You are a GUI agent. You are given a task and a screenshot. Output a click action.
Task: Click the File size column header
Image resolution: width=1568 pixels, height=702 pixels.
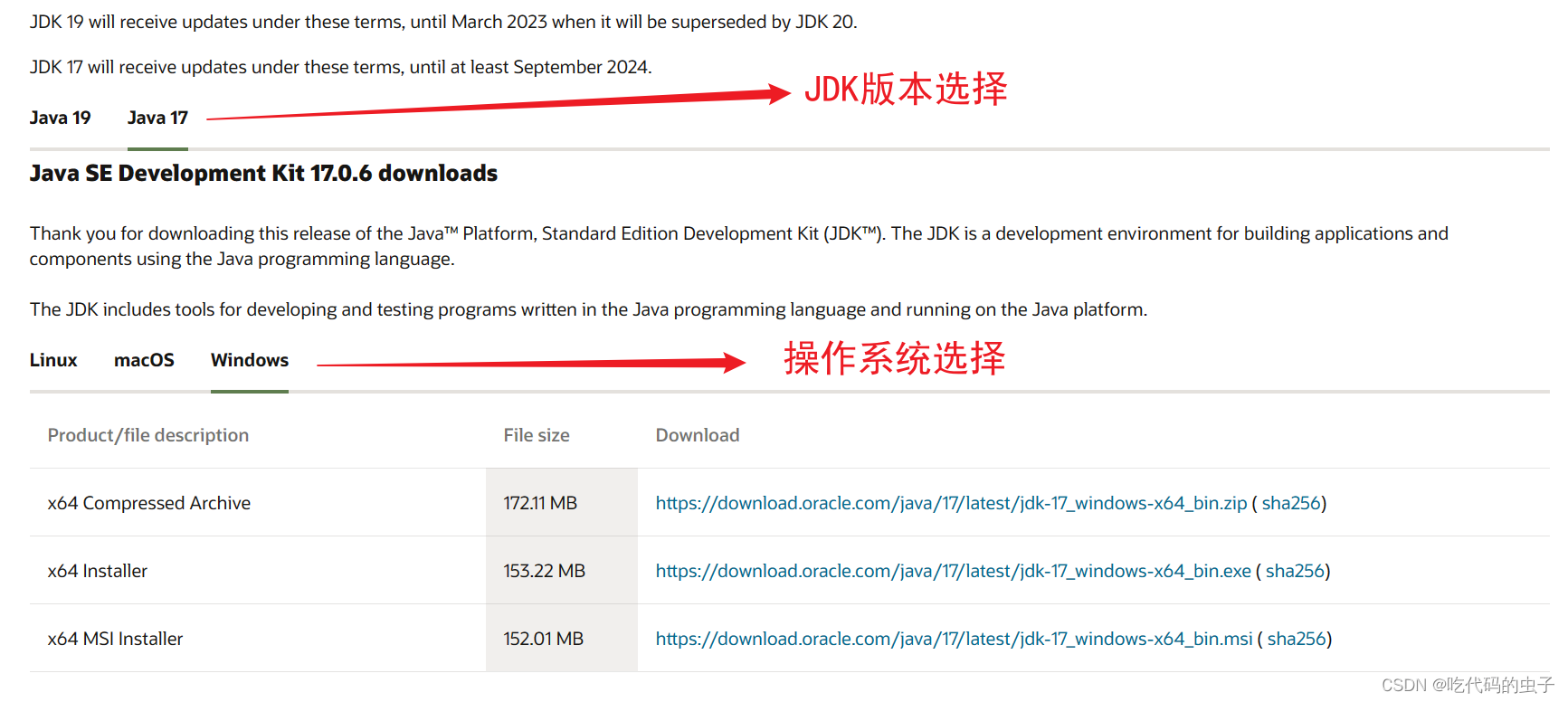click(537, 435)
